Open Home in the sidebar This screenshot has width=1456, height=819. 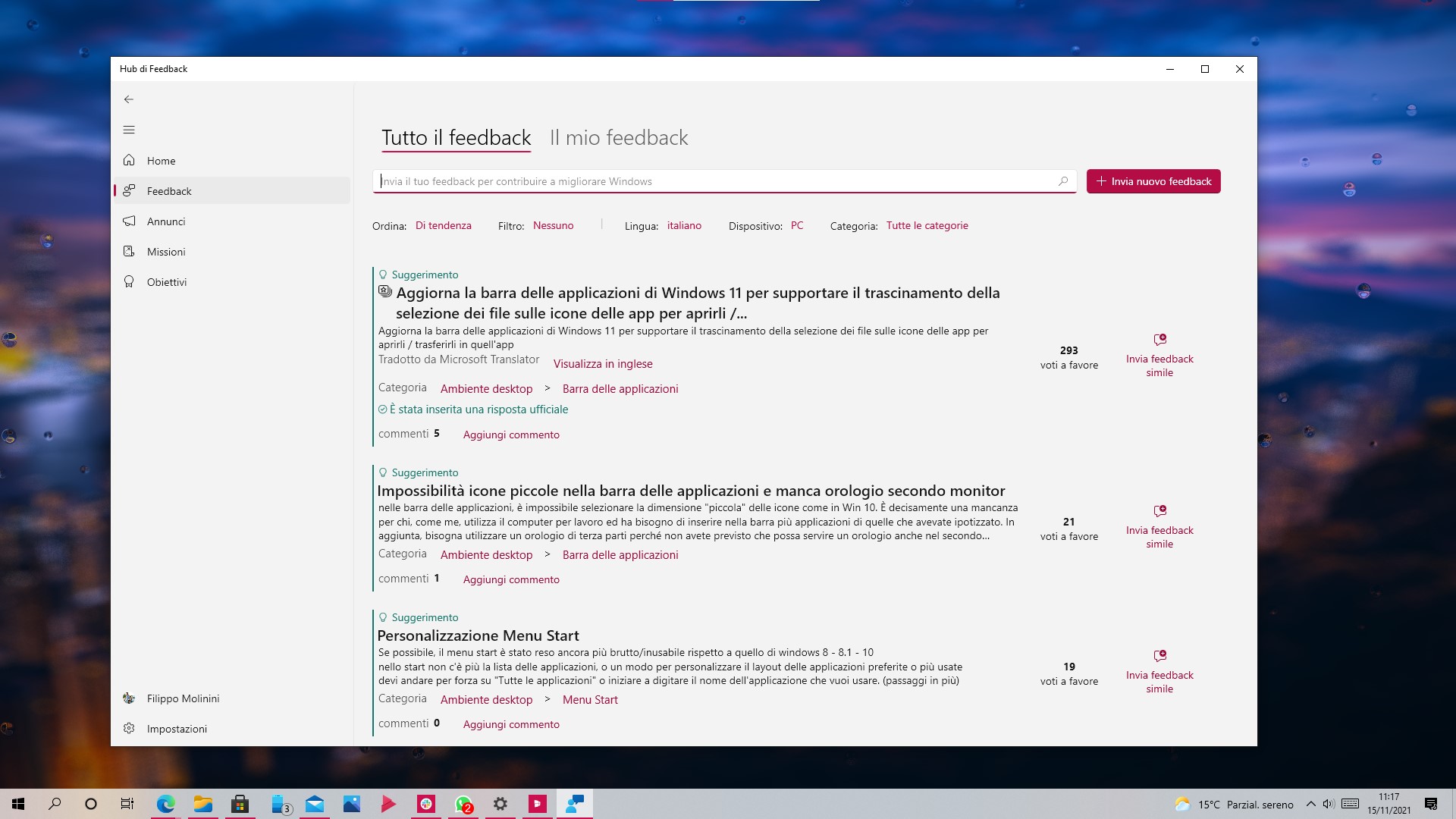(232, 161)
